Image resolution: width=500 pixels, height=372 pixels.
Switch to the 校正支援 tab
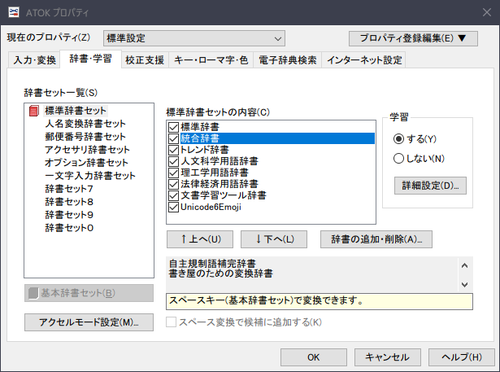pyautogui.click(x=145, y=60)
